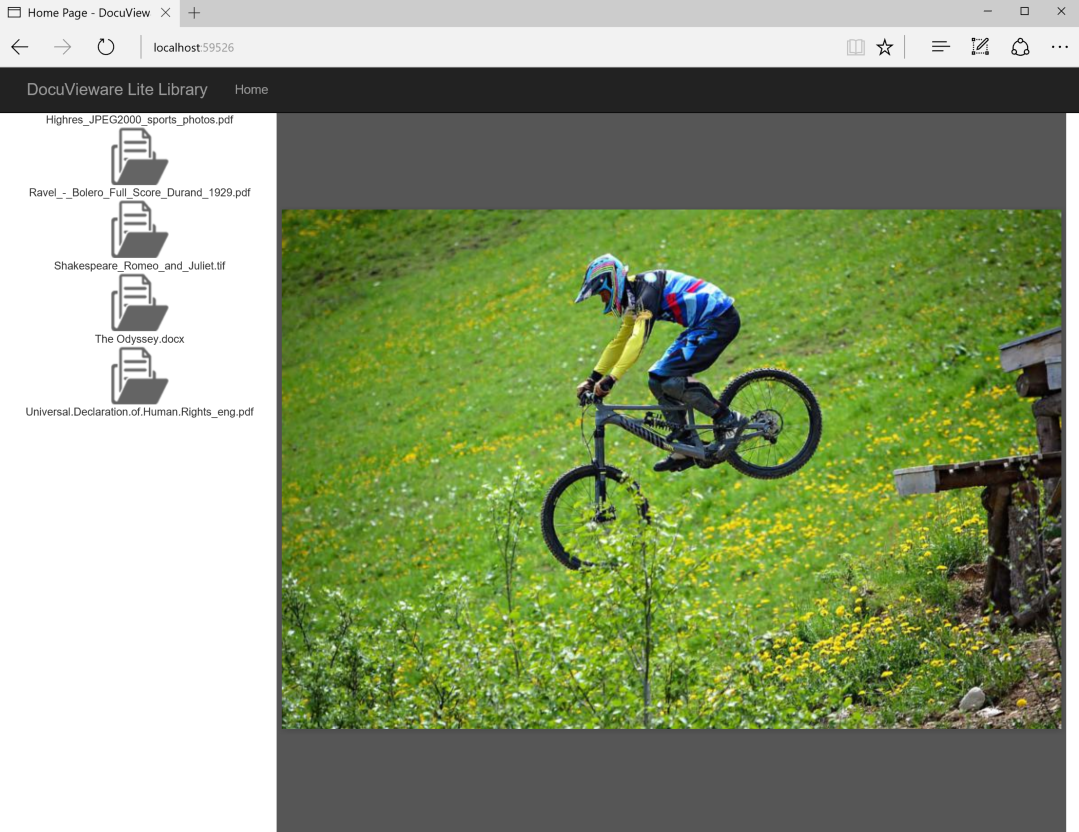Go forward with the browser forward arrow
The width and height of the screenshot is (1079, 832).
point(63,47)
